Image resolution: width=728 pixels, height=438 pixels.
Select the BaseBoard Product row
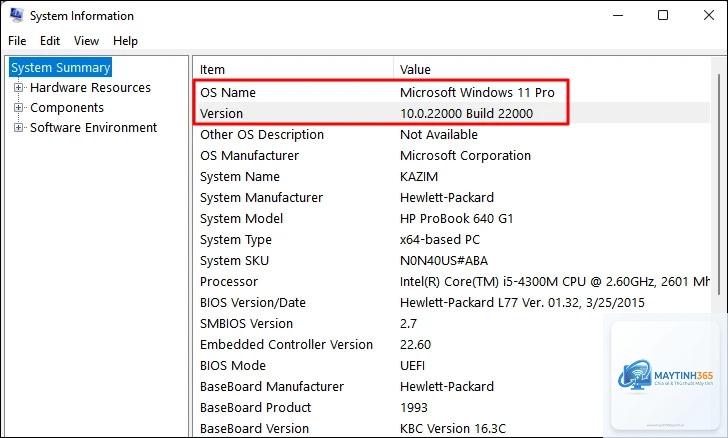[452, 407]
